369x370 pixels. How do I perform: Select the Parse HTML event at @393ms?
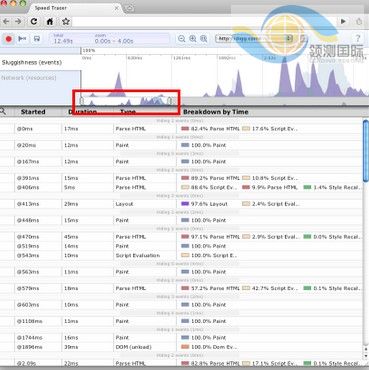pos(182,178)
